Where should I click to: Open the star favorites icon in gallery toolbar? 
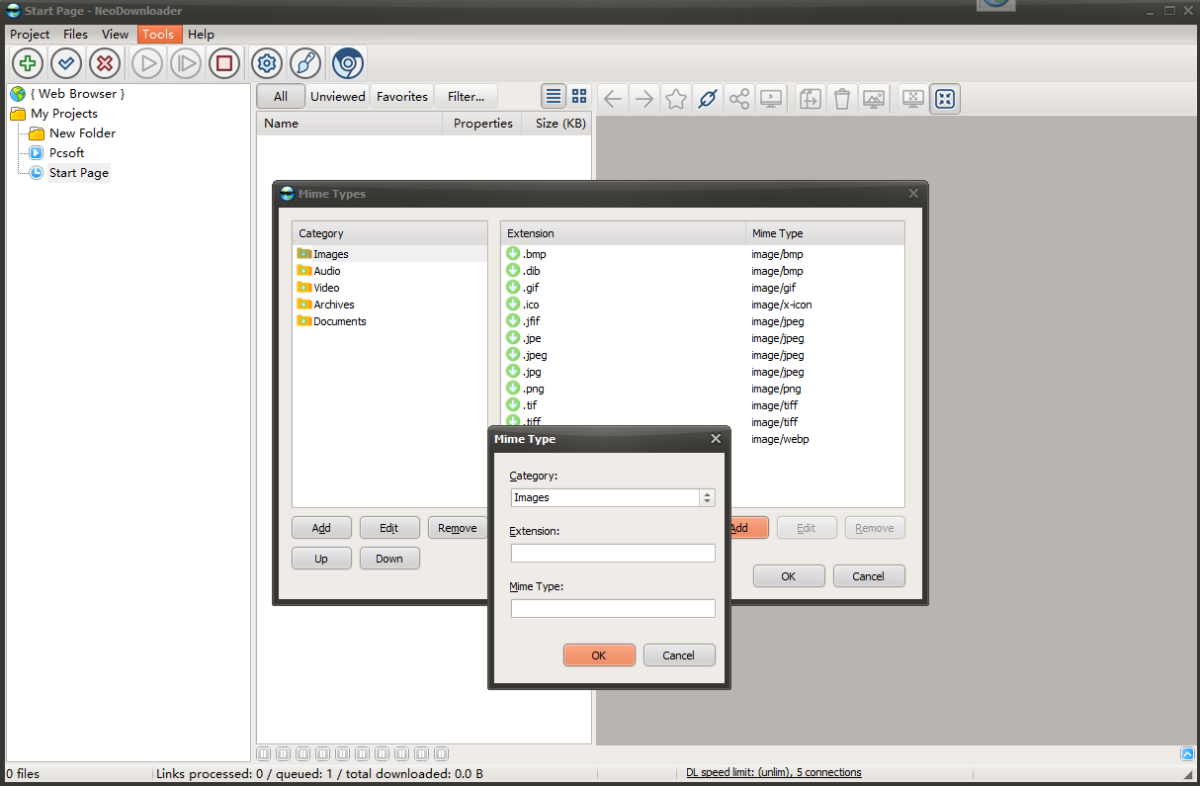click(675, 98)
